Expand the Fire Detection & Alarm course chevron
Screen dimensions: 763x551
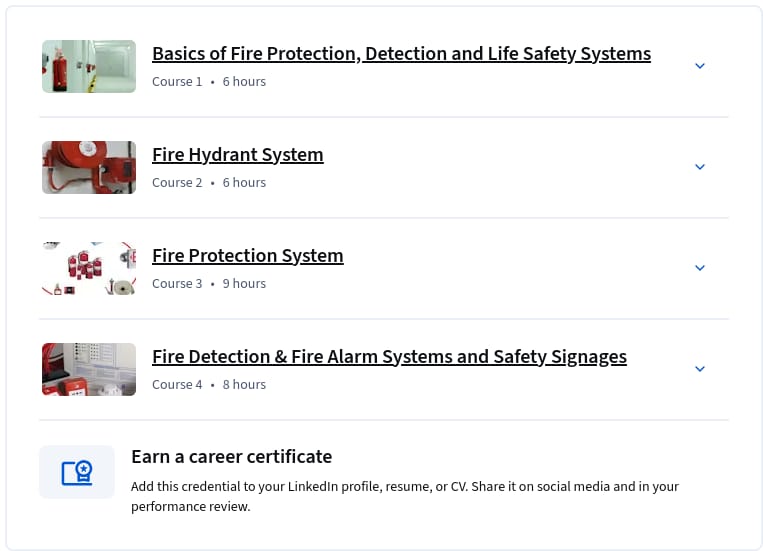pyautogui.click(x=700, y=369)
